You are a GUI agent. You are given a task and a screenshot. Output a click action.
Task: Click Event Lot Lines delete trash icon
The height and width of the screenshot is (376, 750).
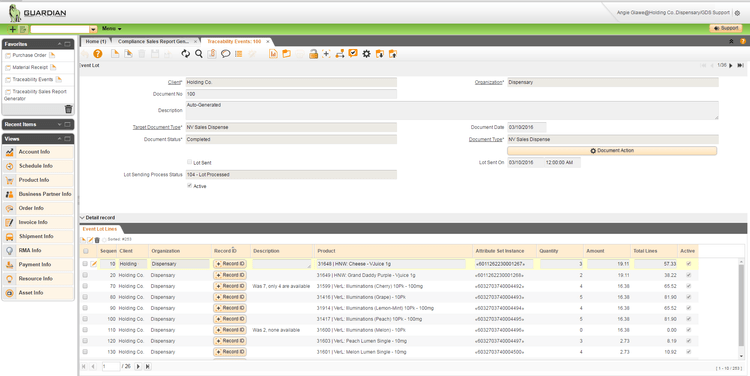(x=97, y=240)
